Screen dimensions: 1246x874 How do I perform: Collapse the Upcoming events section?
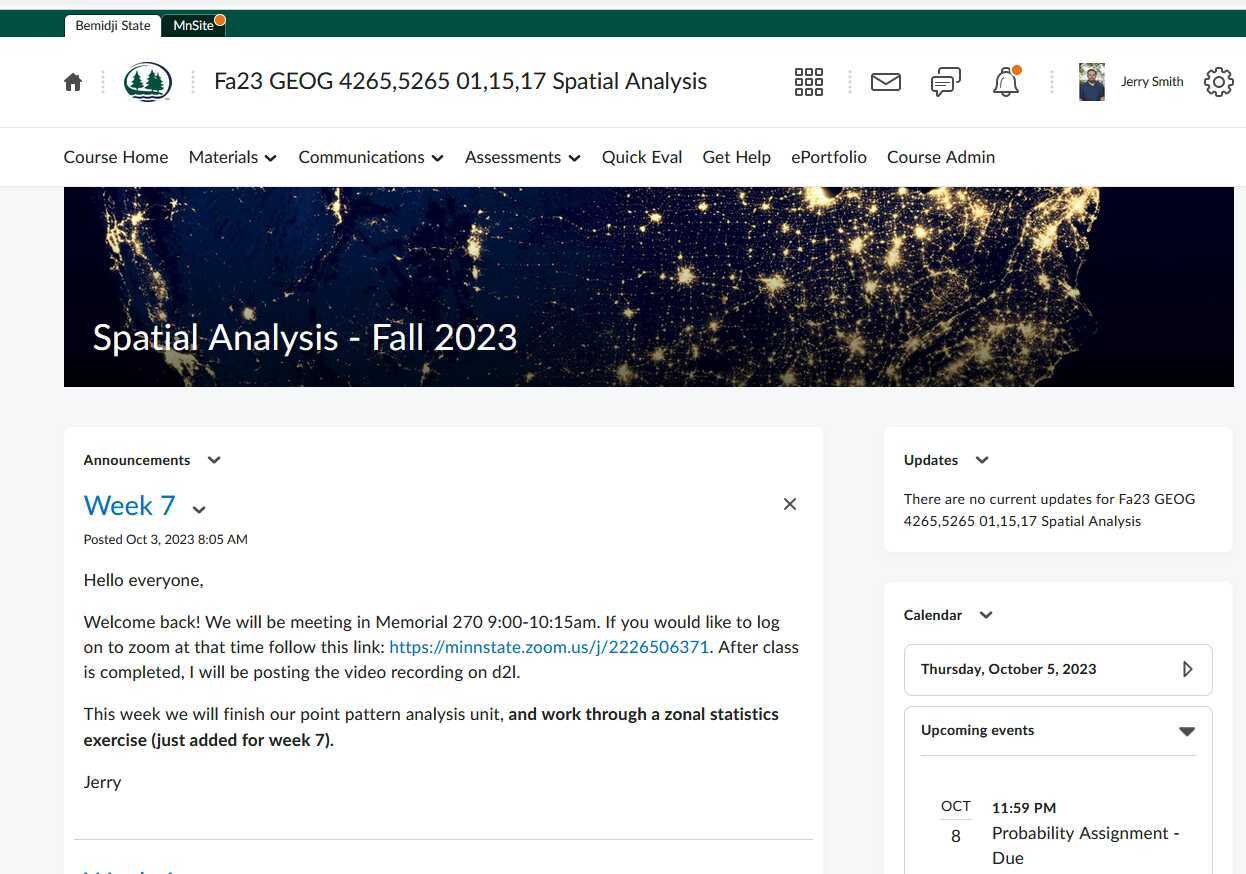[1187, 731]
